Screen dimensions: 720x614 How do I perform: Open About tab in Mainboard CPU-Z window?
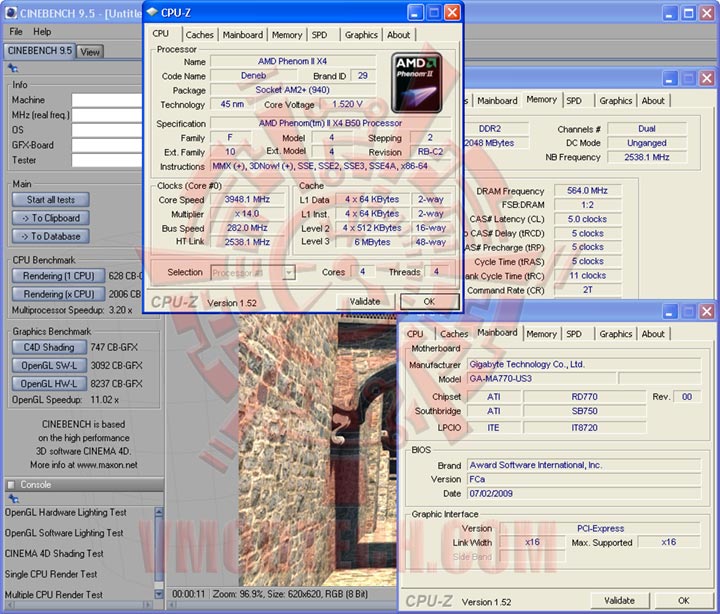coord(653,334)
